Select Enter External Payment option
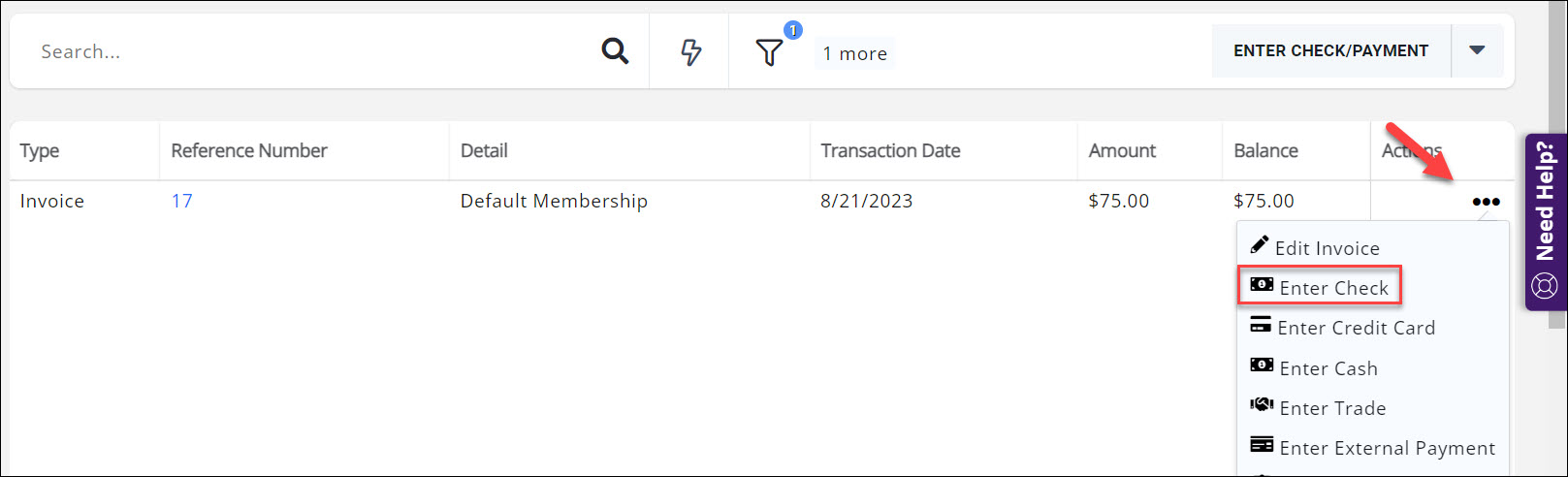 coord(1387,448)
